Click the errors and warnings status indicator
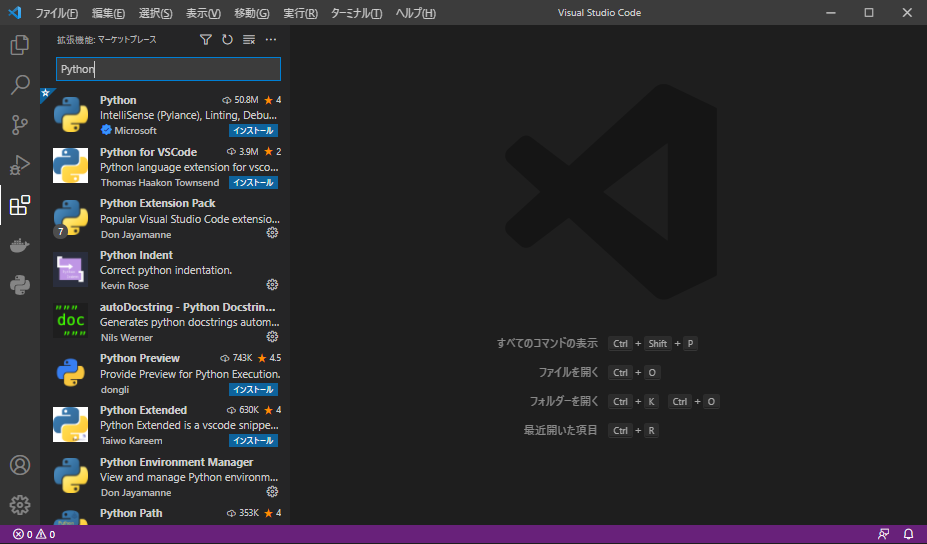The height and width of the screenshot is (544, 927). 34,535
